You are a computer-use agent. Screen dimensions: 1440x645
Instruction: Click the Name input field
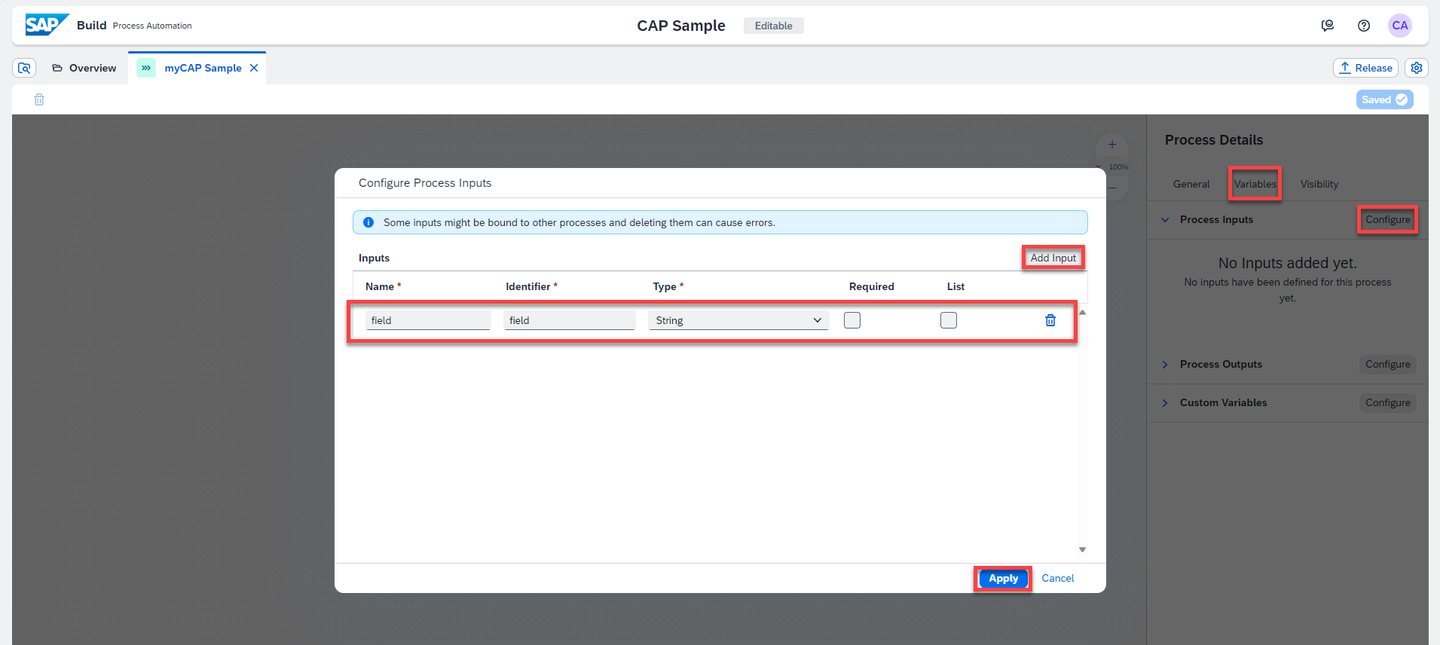pyautogui.click(x=428, y=320)
